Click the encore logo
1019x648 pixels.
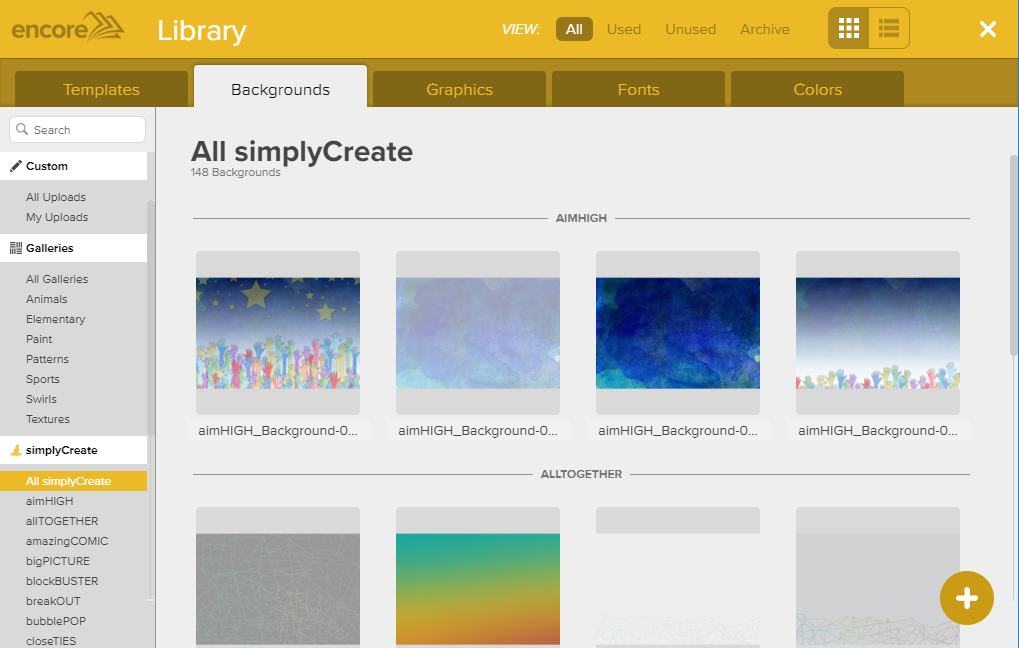coord(68,27)
